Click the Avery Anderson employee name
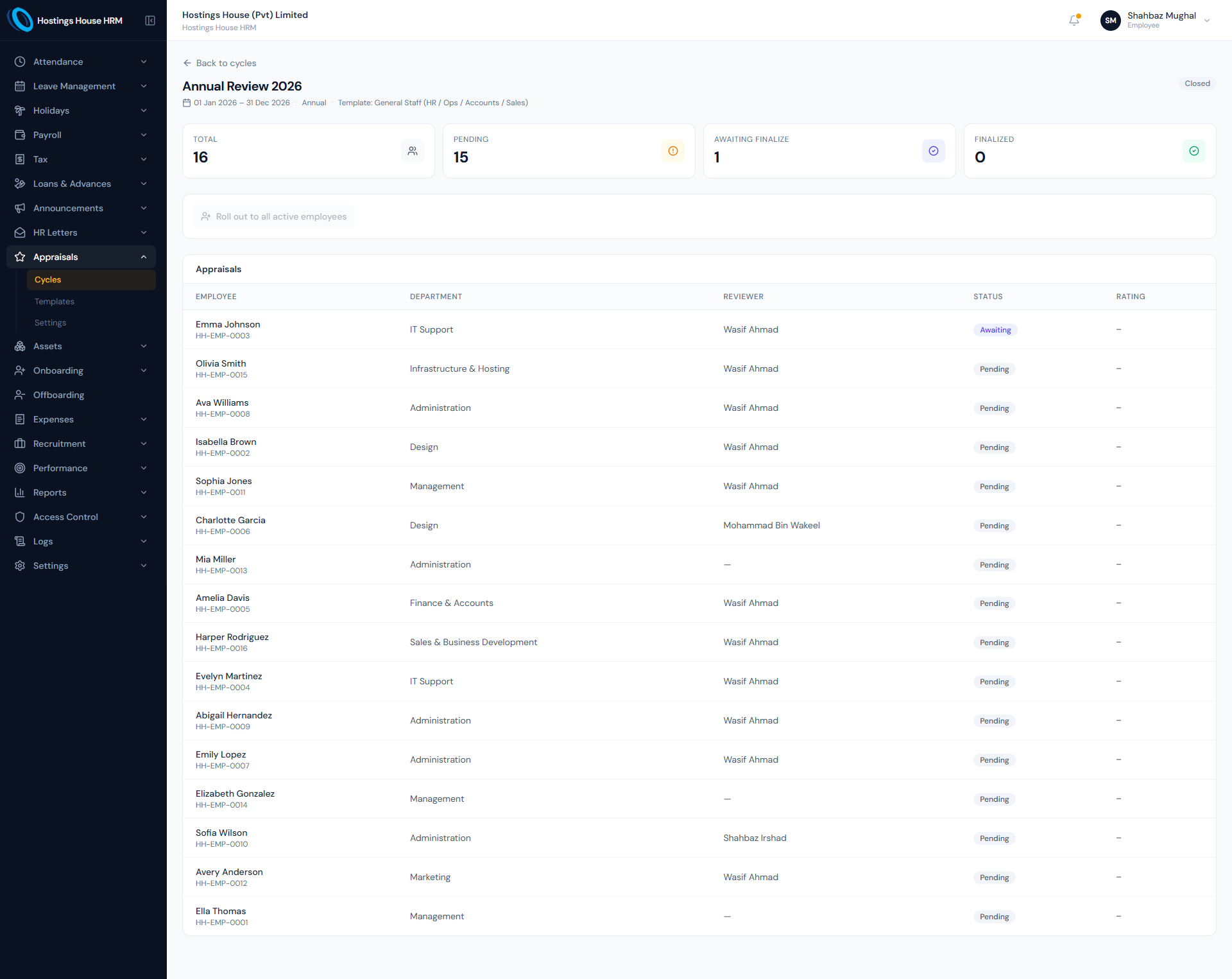Image resolution: width=1232 pixels, height=979 pixels. pyautogui.click(x=229, y=872)
